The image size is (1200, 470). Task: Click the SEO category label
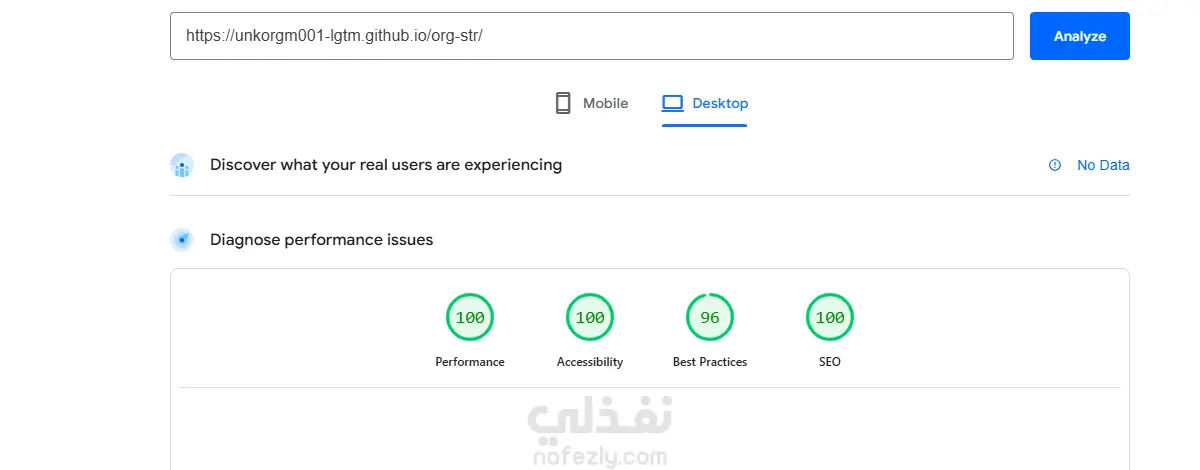(x=830, y=362)
